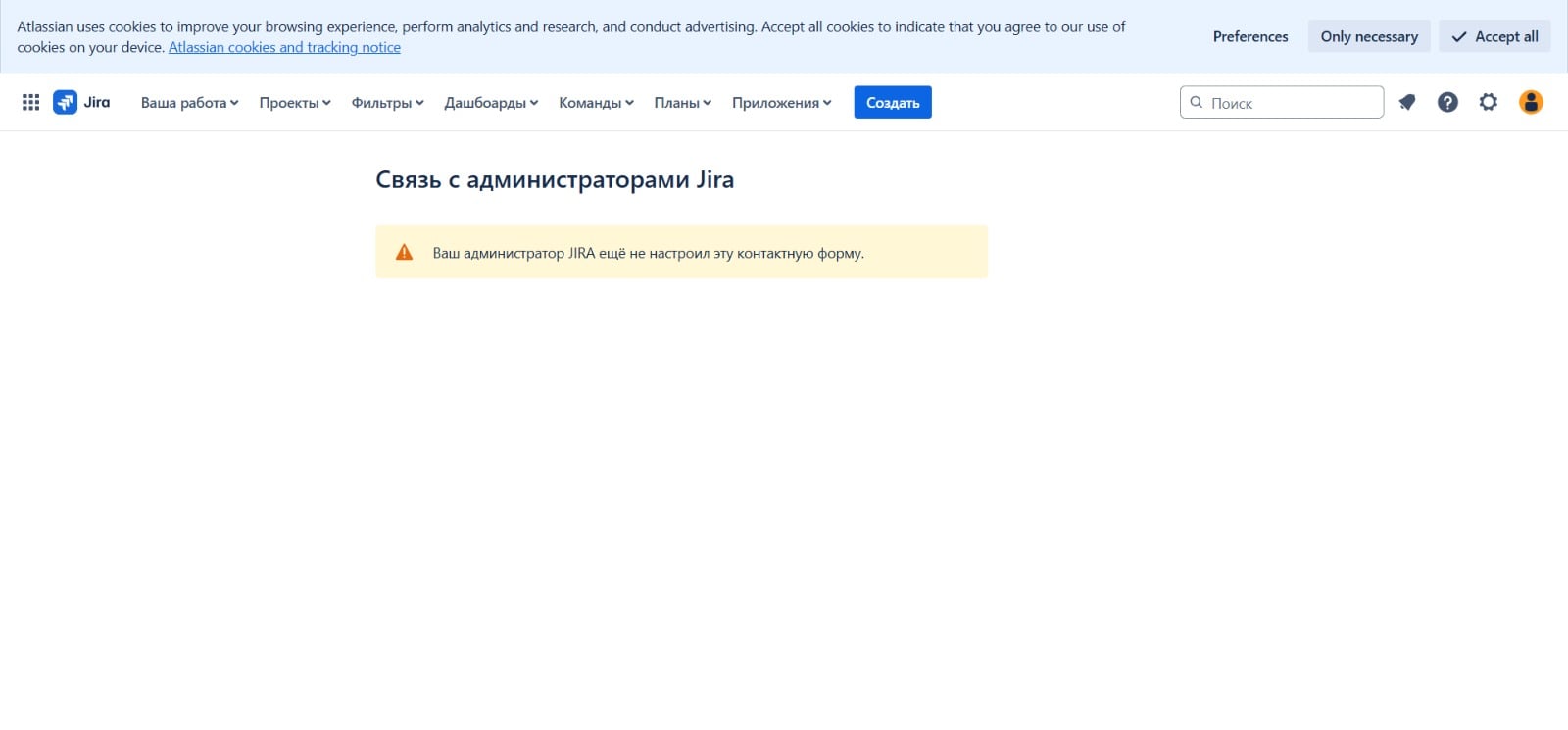
Task: Expand the Планы dropdown
Action: click(683, 103)
